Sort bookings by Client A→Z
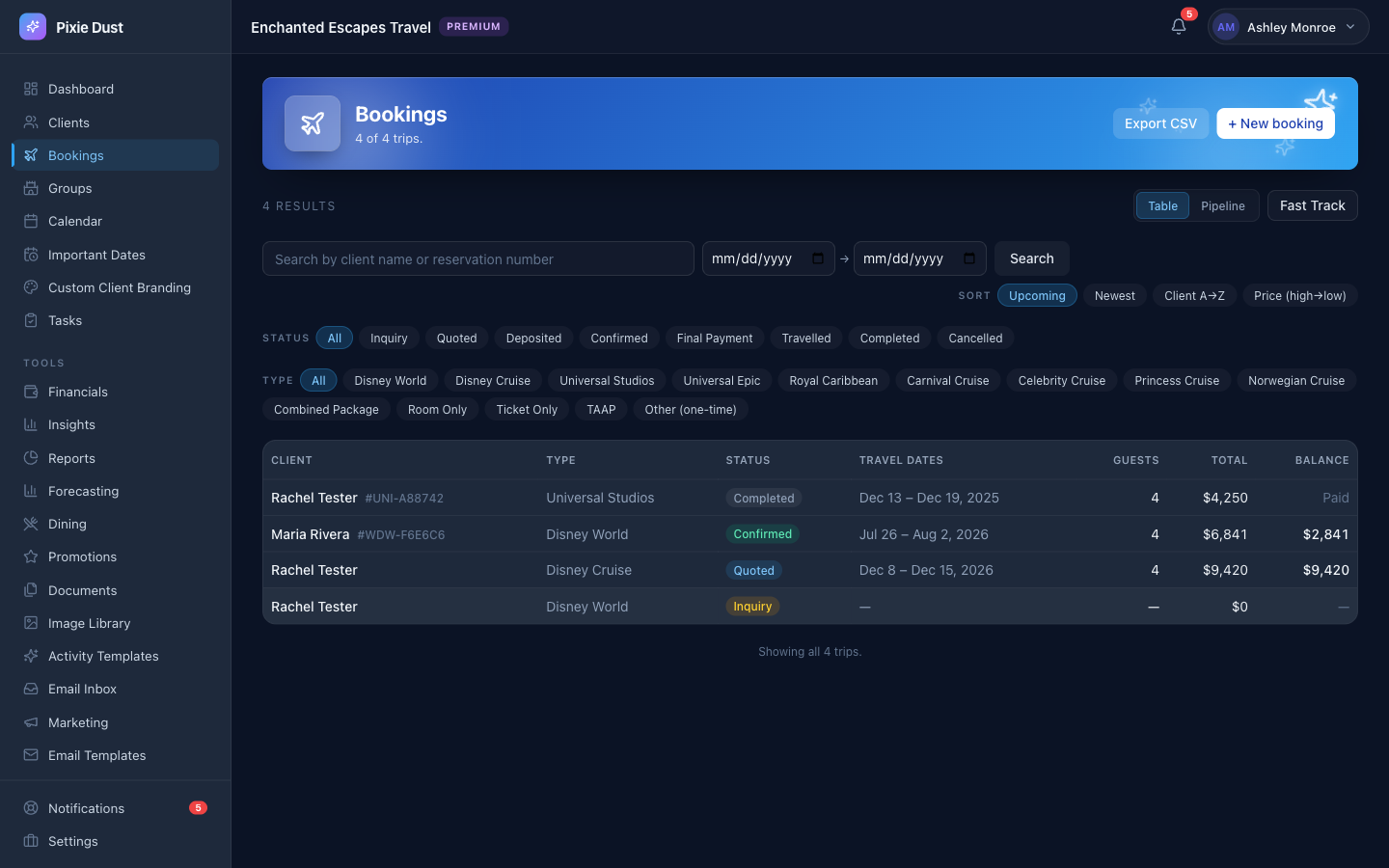1389x868 pixels. pos(1194,296)
